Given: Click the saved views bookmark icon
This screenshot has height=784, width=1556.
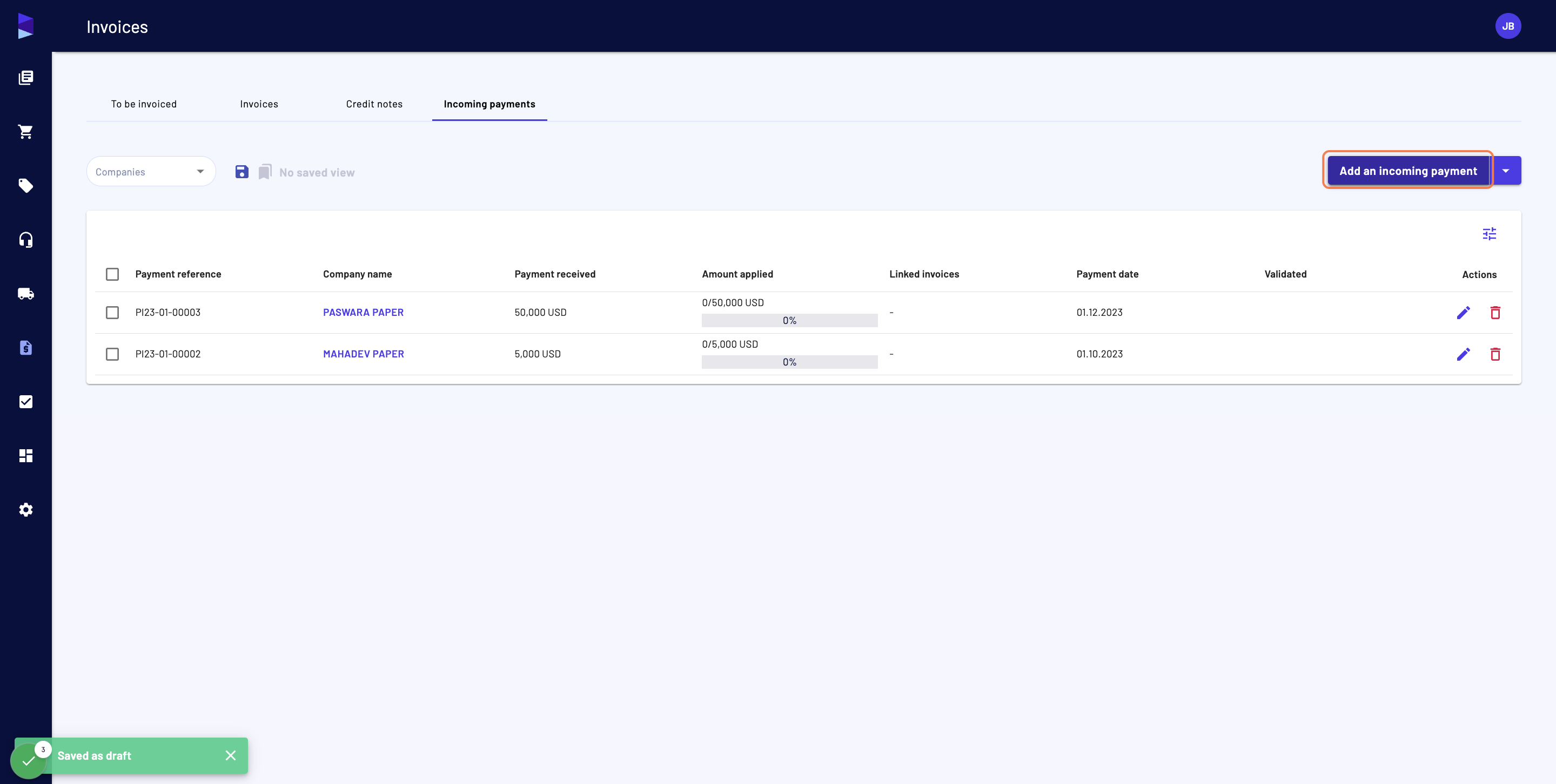Looking at the screenshot, I should click(x=265, y=172).
